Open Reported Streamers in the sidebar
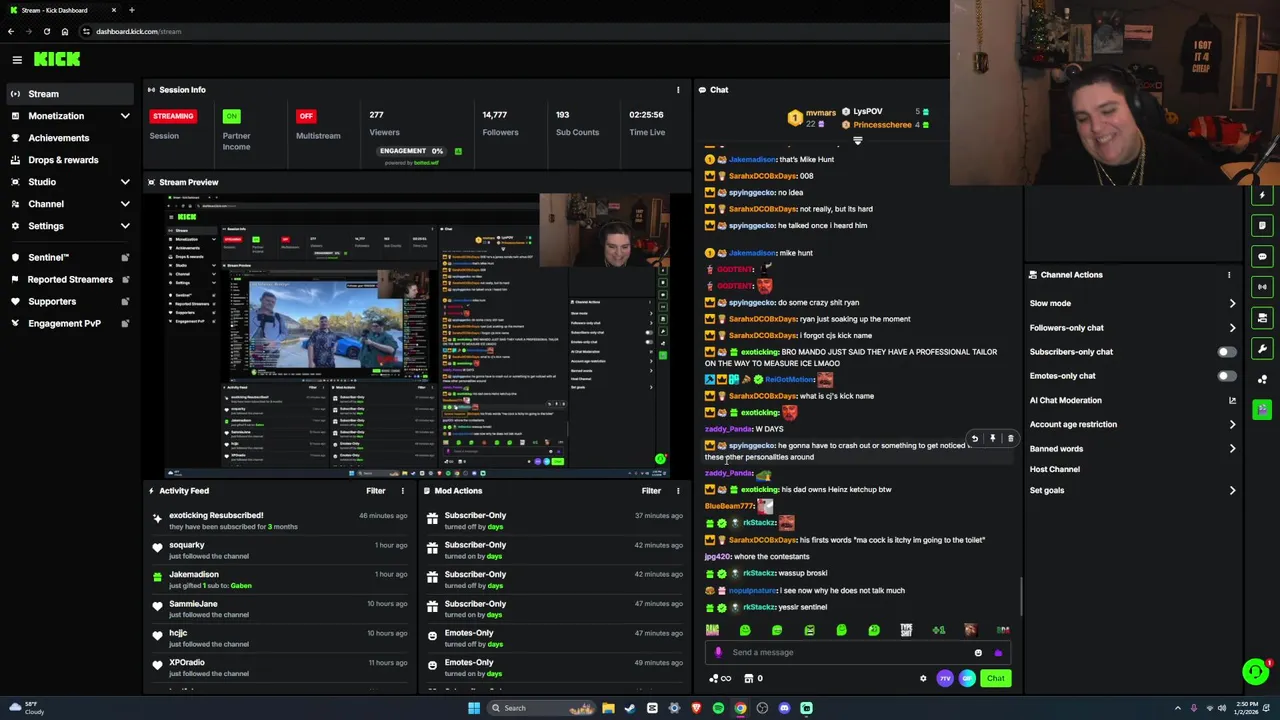1280x720 pixels. tap(68, 280)
